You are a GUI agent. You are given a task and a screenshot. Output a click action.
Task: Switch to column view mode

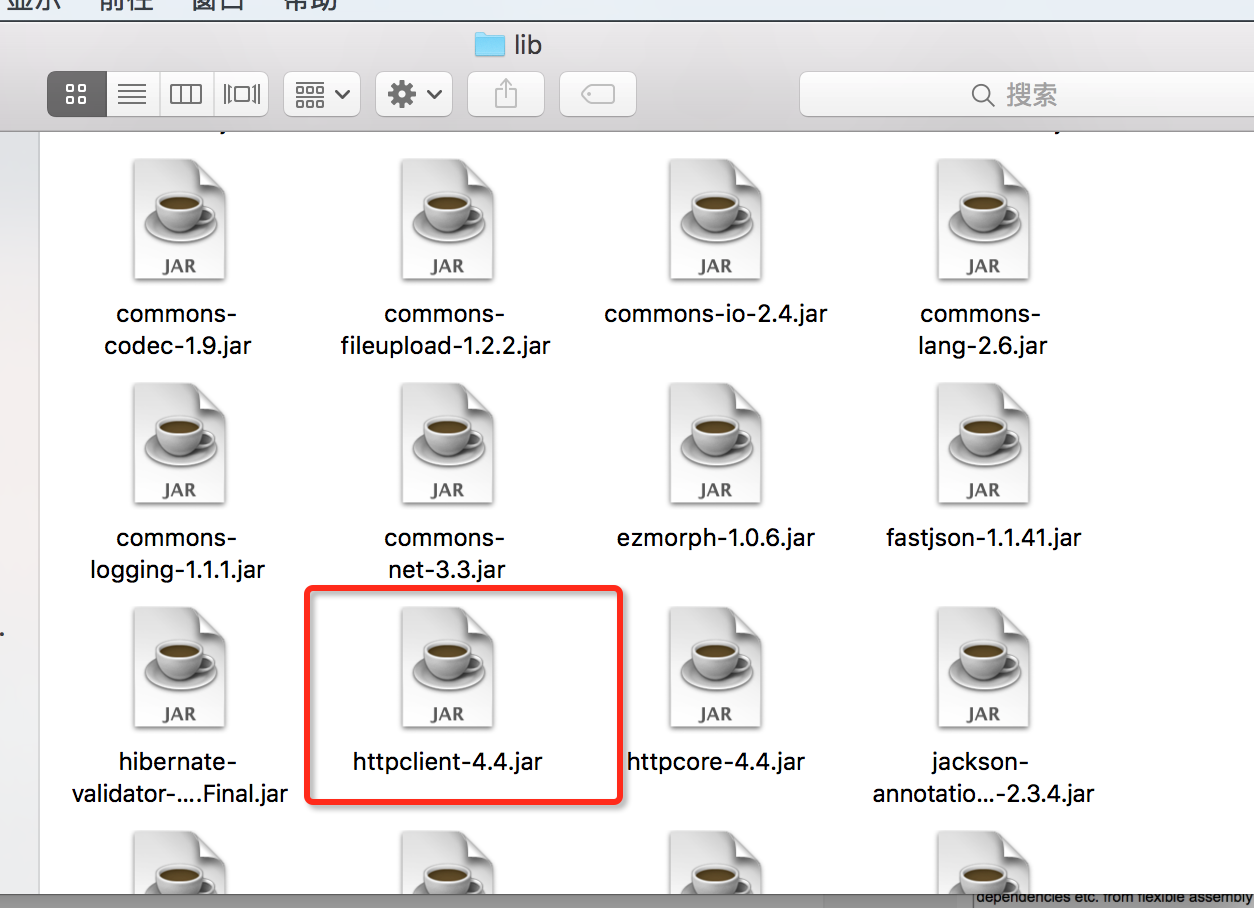click(186, 95)
